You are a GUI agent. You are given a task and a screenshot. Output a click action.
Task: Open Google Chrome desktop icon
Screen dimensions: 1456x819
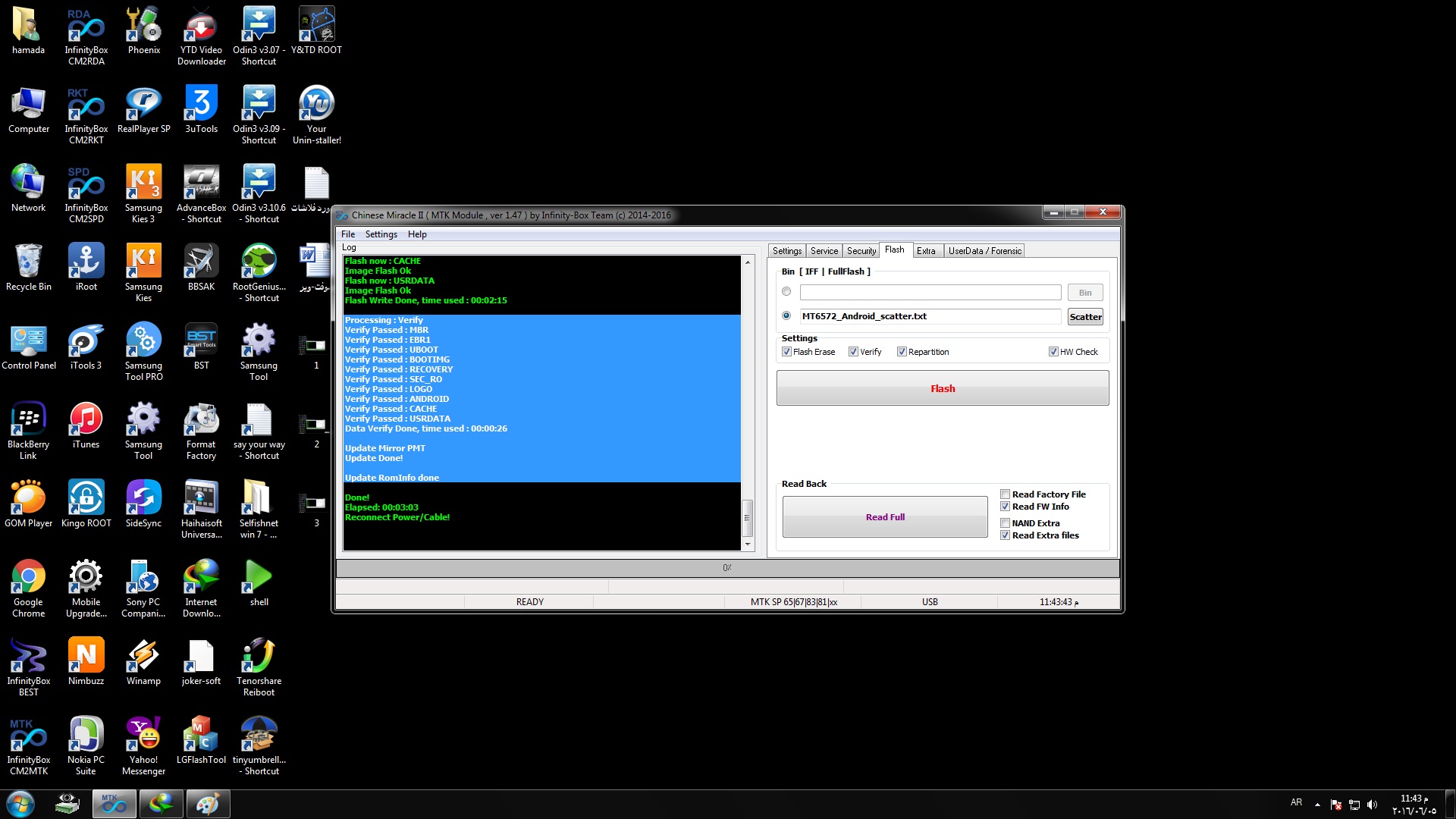[x=29, y=588]
